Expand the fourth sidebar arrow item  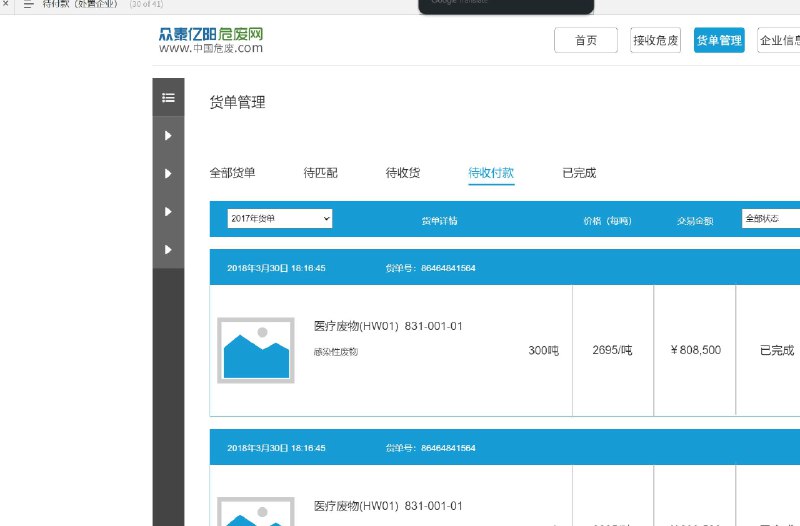point(168,249)
